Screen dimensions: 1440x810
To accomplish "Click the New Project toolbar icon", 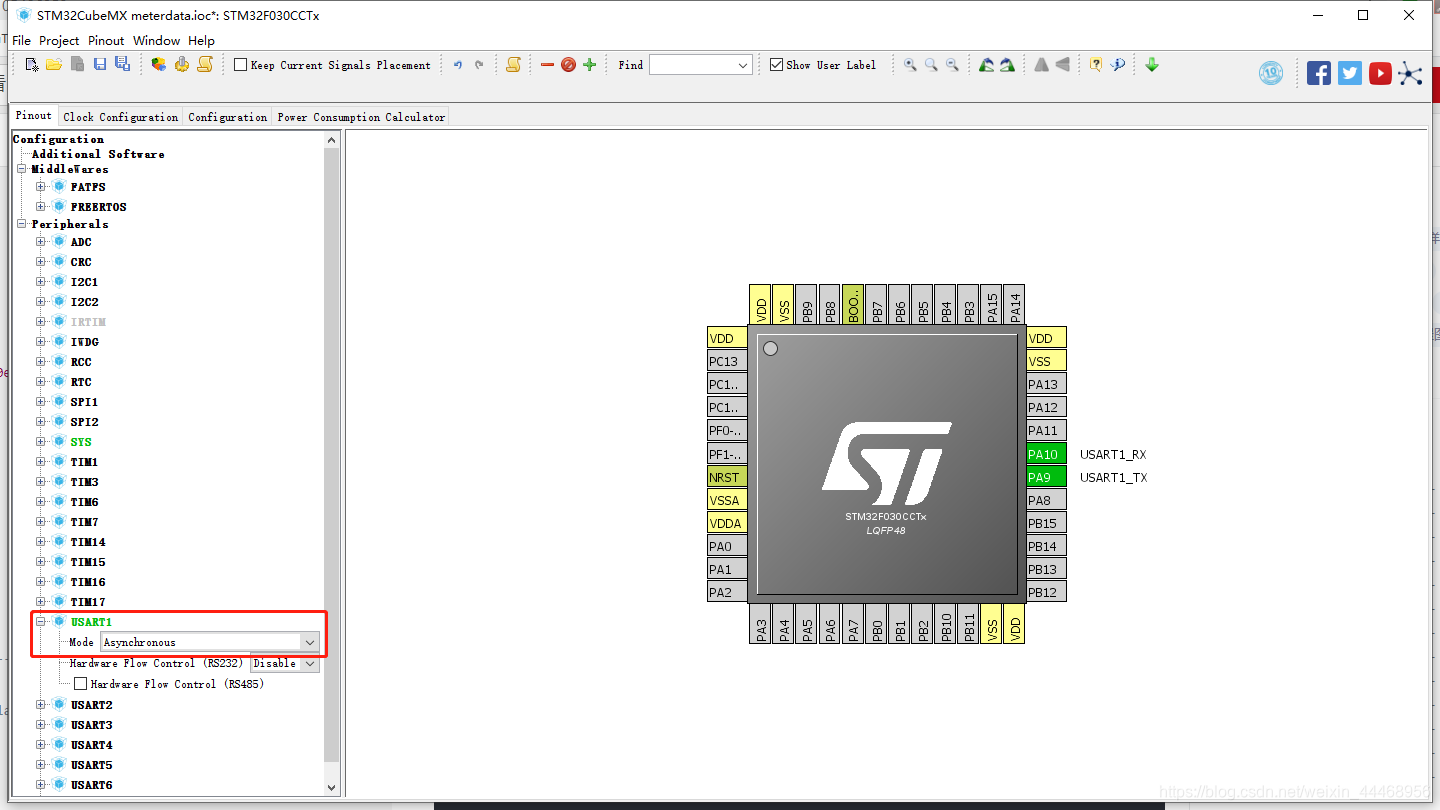I will (x=32, y=65).
